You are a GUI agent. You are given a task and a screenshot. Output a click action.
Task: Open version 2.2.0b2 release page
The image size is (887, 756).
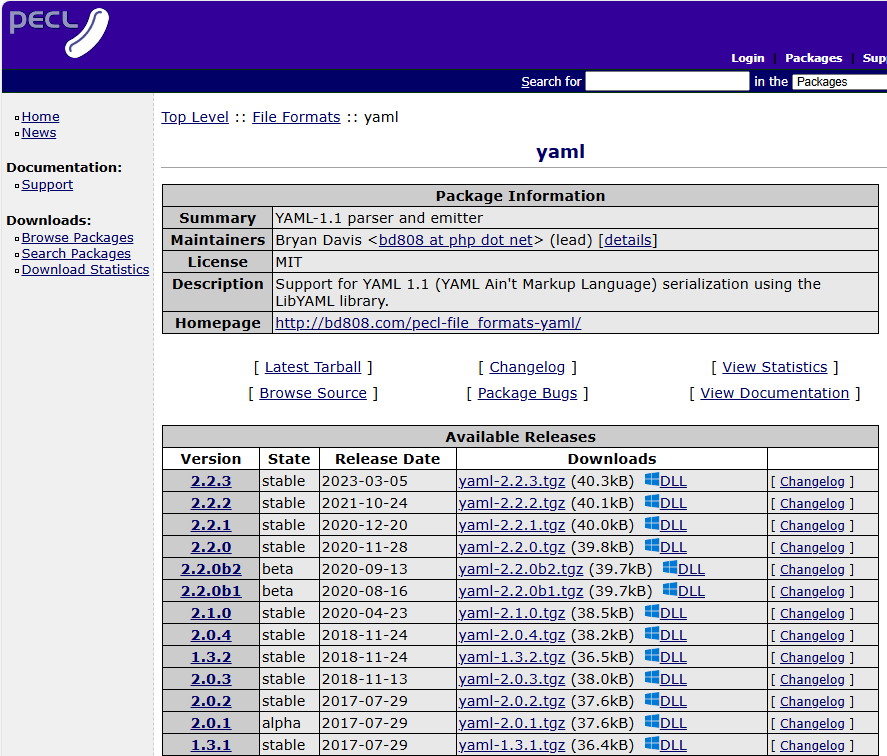pyautogui.click(x=211, y=569)
